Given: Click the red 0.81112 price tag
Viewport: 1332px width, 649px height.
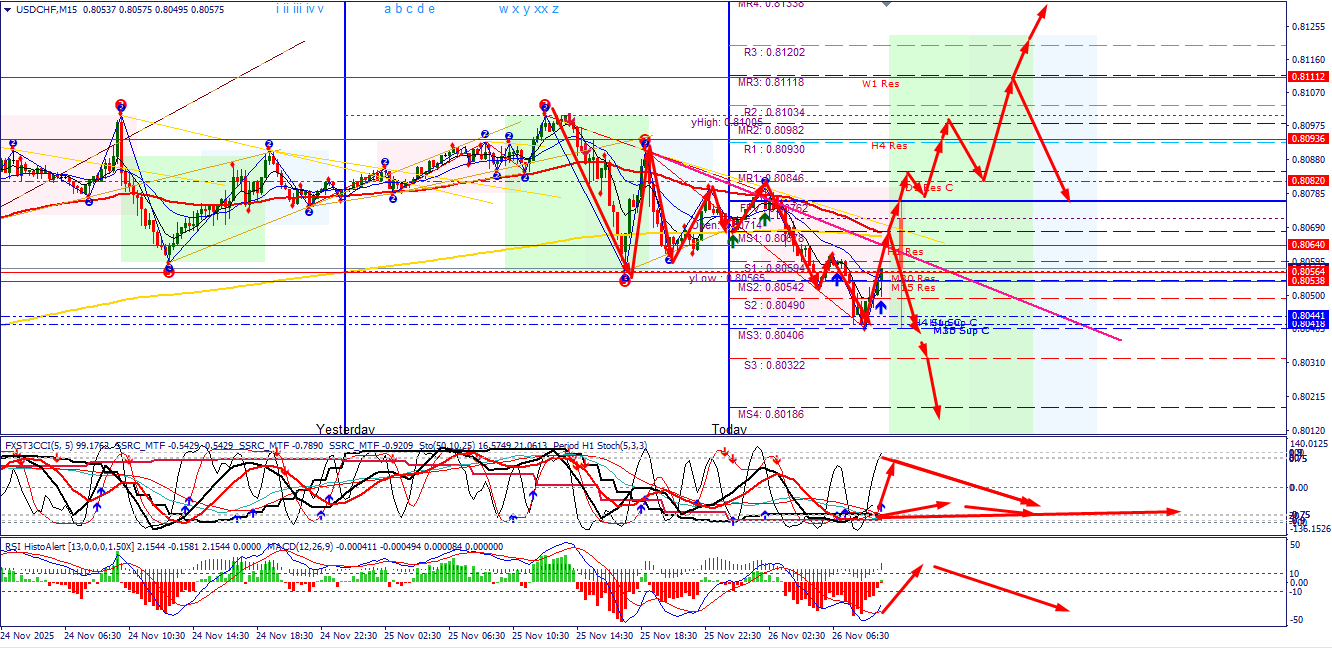Looking at the screenshot, I should click(x=1308, y=77).
